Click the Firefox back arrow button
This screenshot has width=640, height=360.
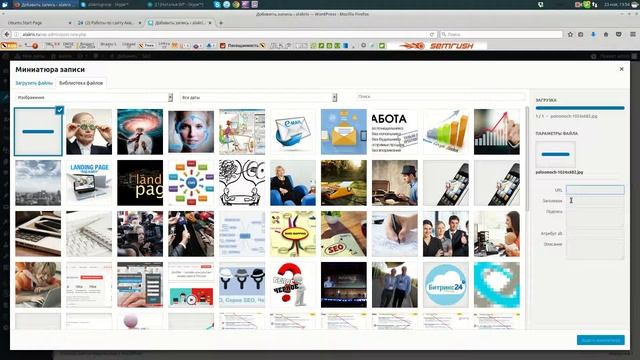pos(7,35)
